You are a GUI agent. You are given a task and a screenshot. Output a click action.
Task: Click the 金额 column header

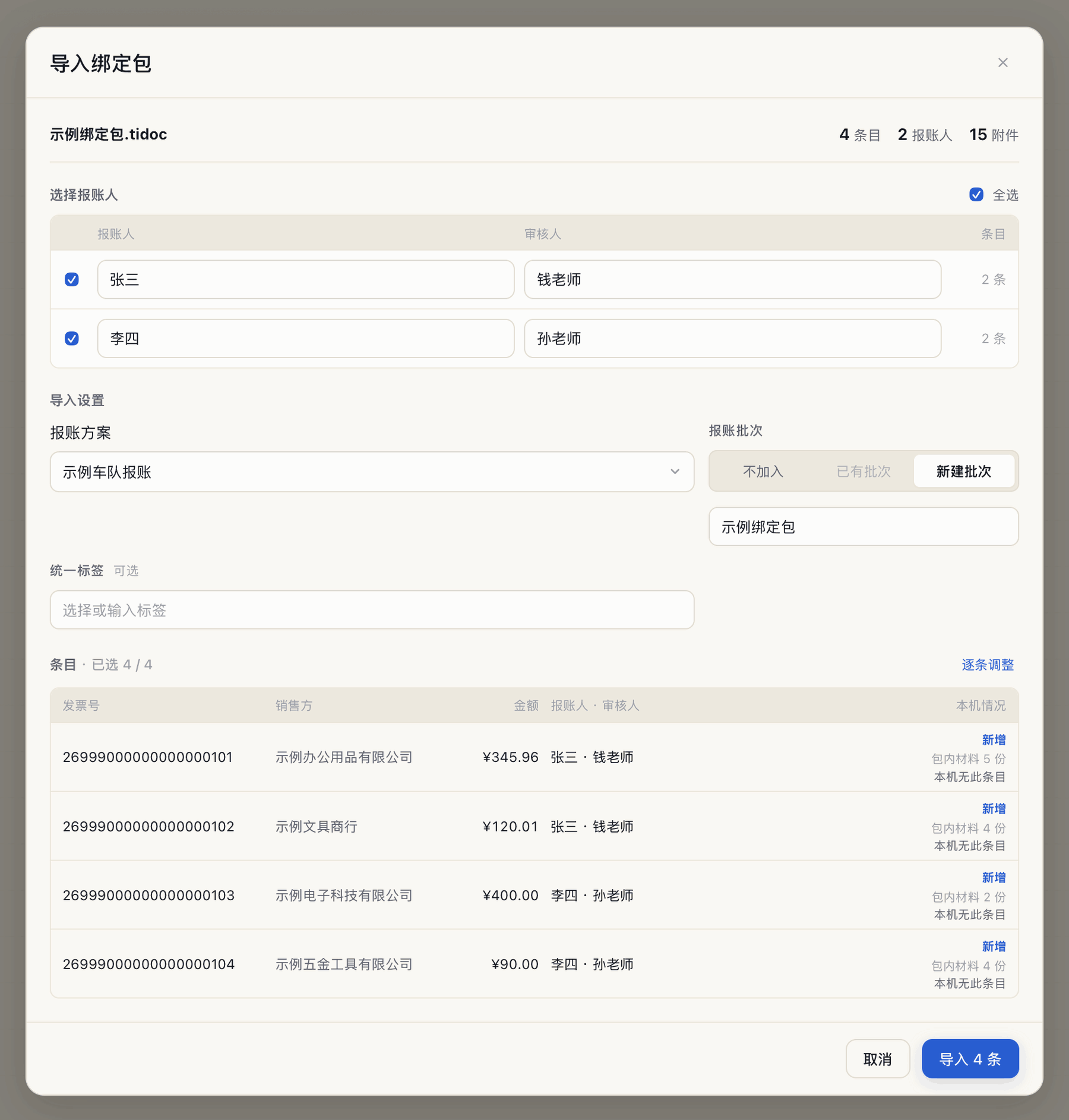(x=526, y=705)
